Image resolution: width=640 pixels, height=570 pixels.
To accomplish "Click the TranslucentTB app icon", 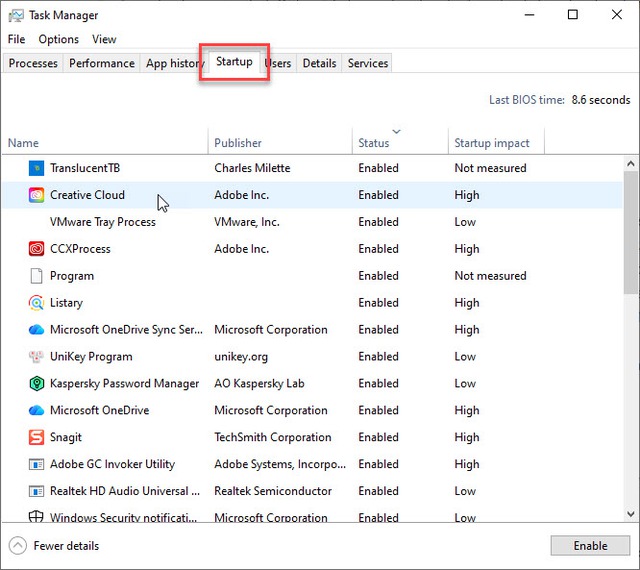I will [36, 168].
